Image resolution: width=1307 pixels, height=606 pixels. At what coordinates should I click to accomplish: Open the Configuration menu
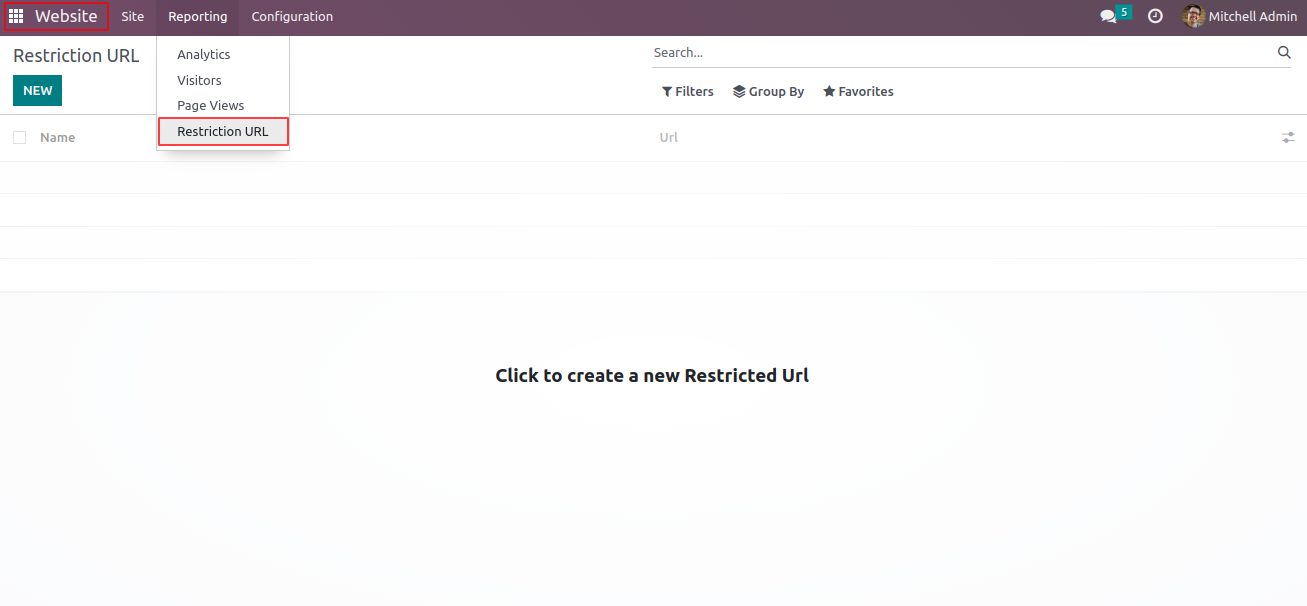[292, 17]
